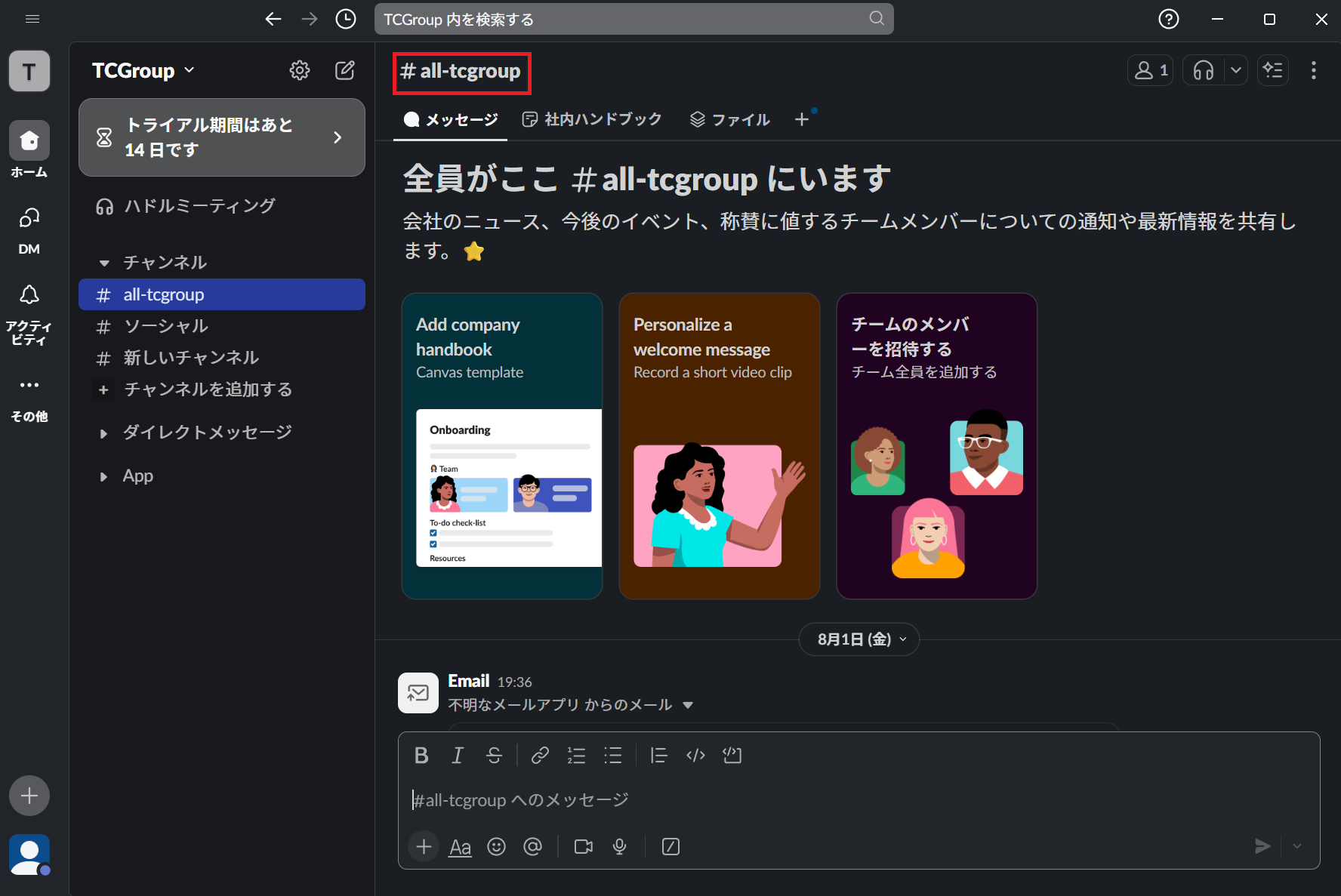1341x896 pixels.
Task: Click the Bold formatting icon
Action: pos(421,756)
